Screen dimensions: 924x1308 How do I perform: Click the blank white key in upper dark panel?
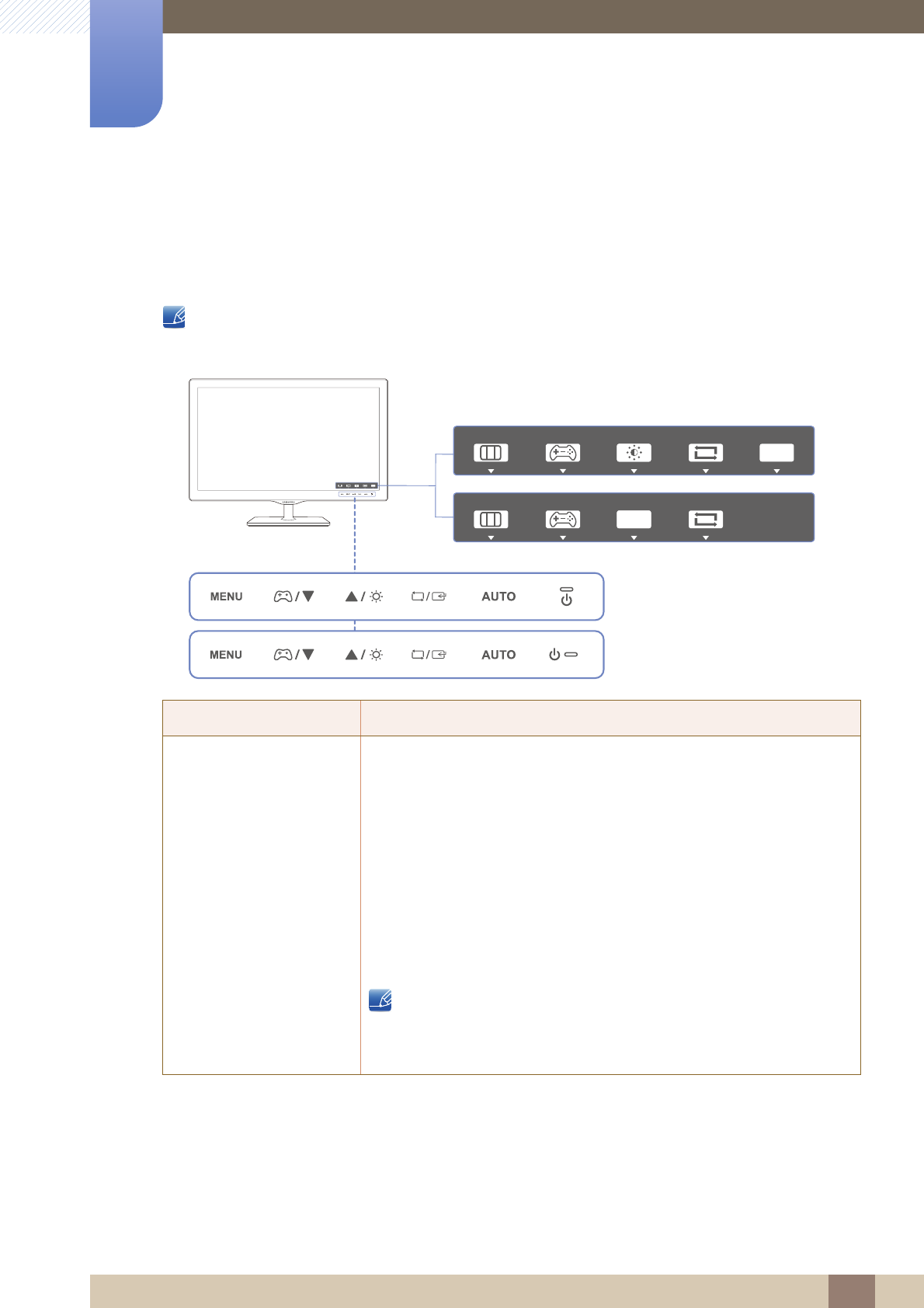point(776,453)
